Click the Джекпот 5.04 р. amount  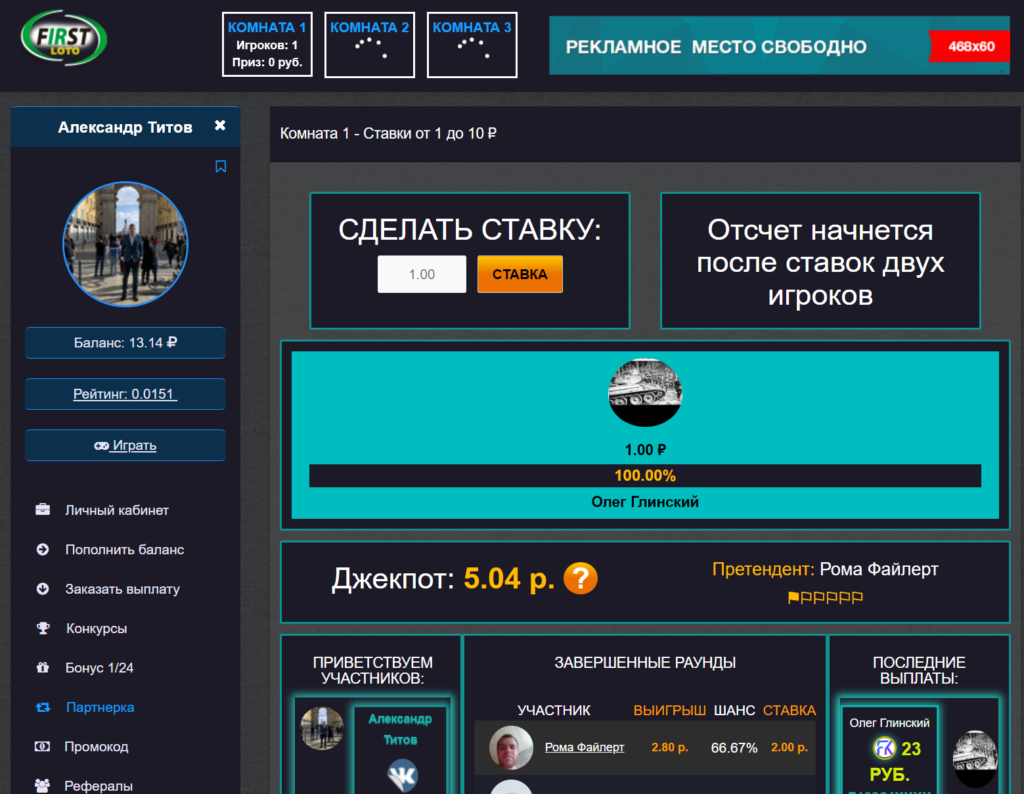point(509,579)
